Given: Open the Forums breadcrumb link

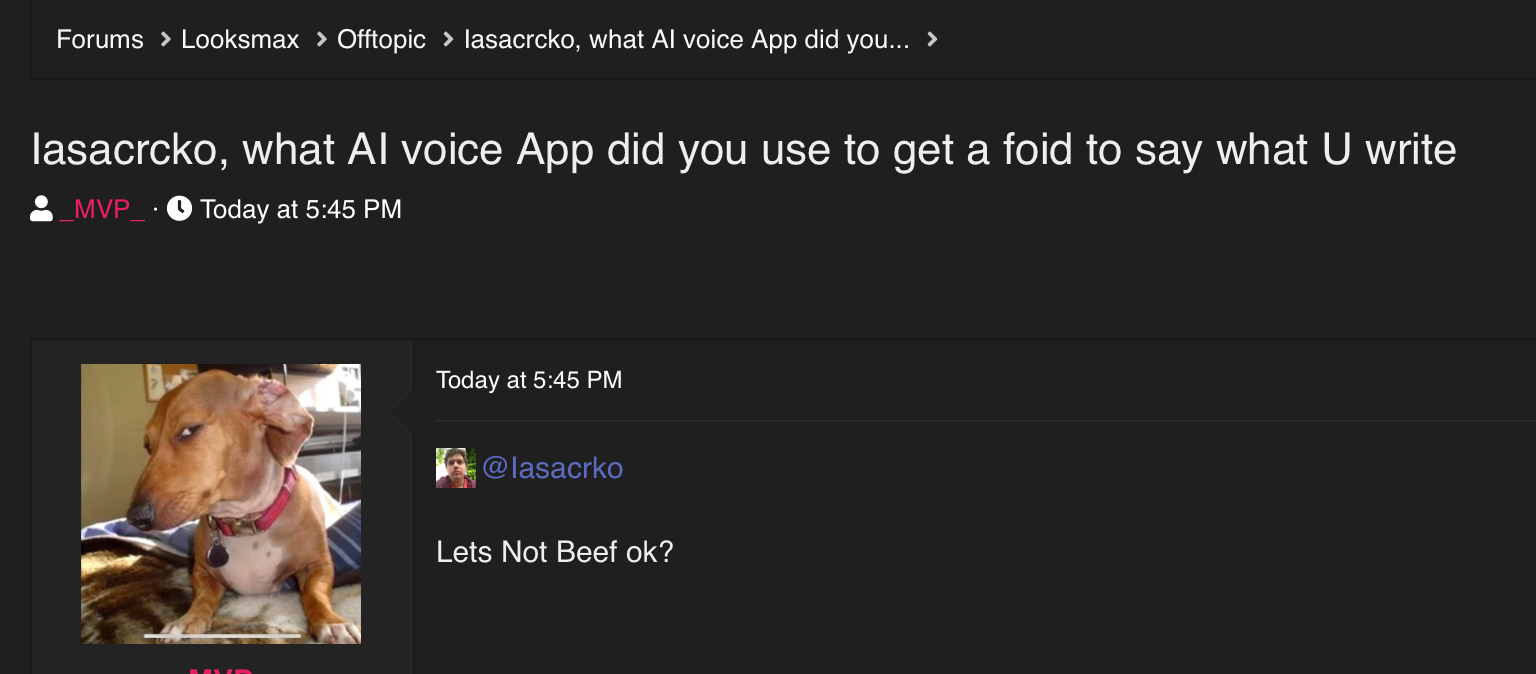Looking at the screenshot, I should (100, 39).
